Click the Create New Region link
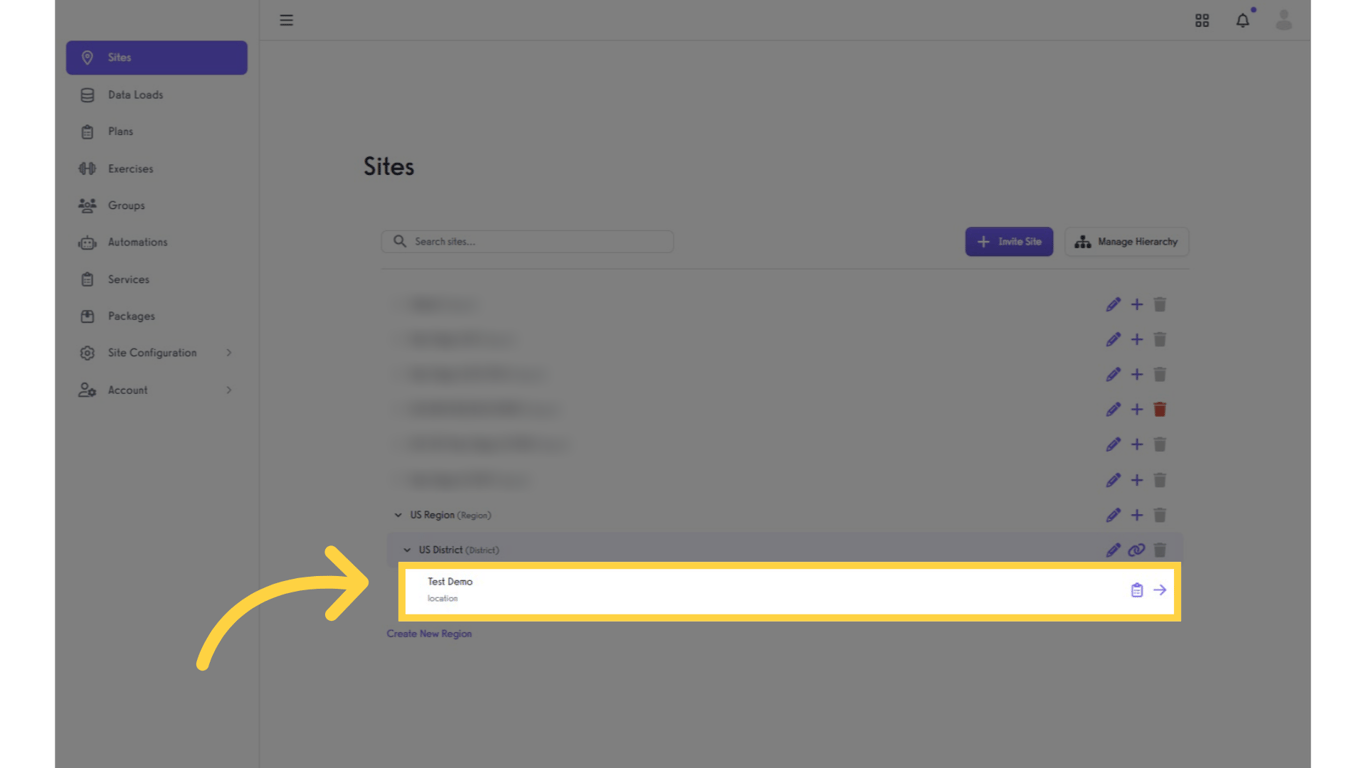 pyautogui.click(x=429, y=634)
